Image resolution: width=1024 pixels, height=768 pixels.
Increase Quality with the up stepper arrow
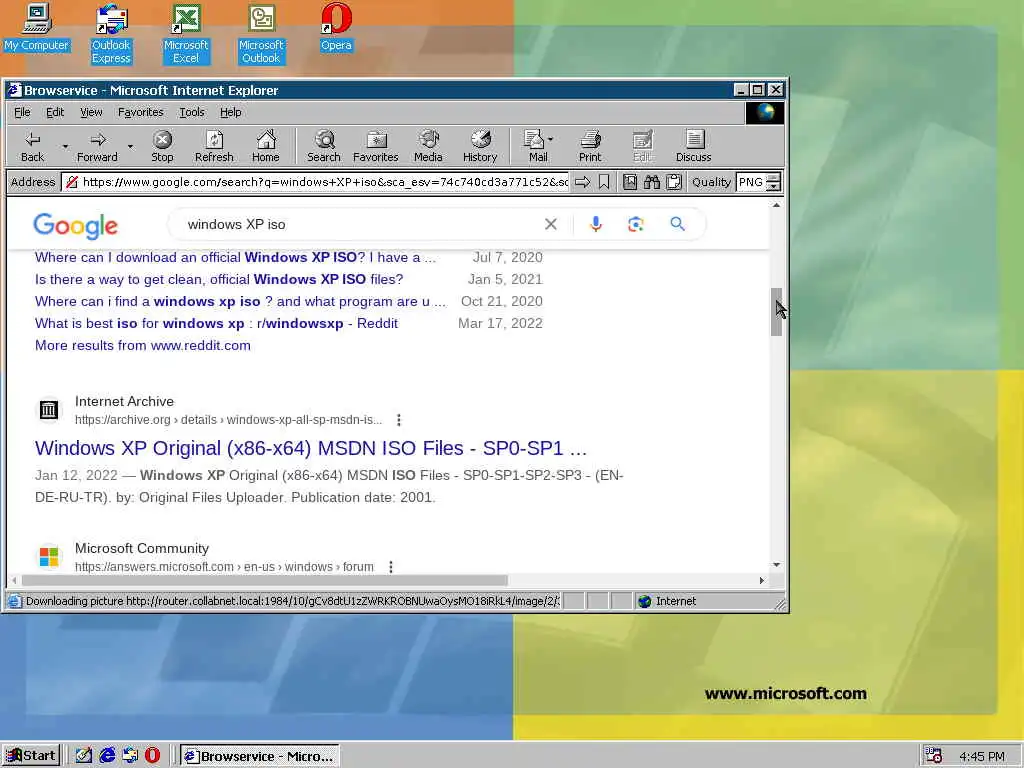point(773,178)
